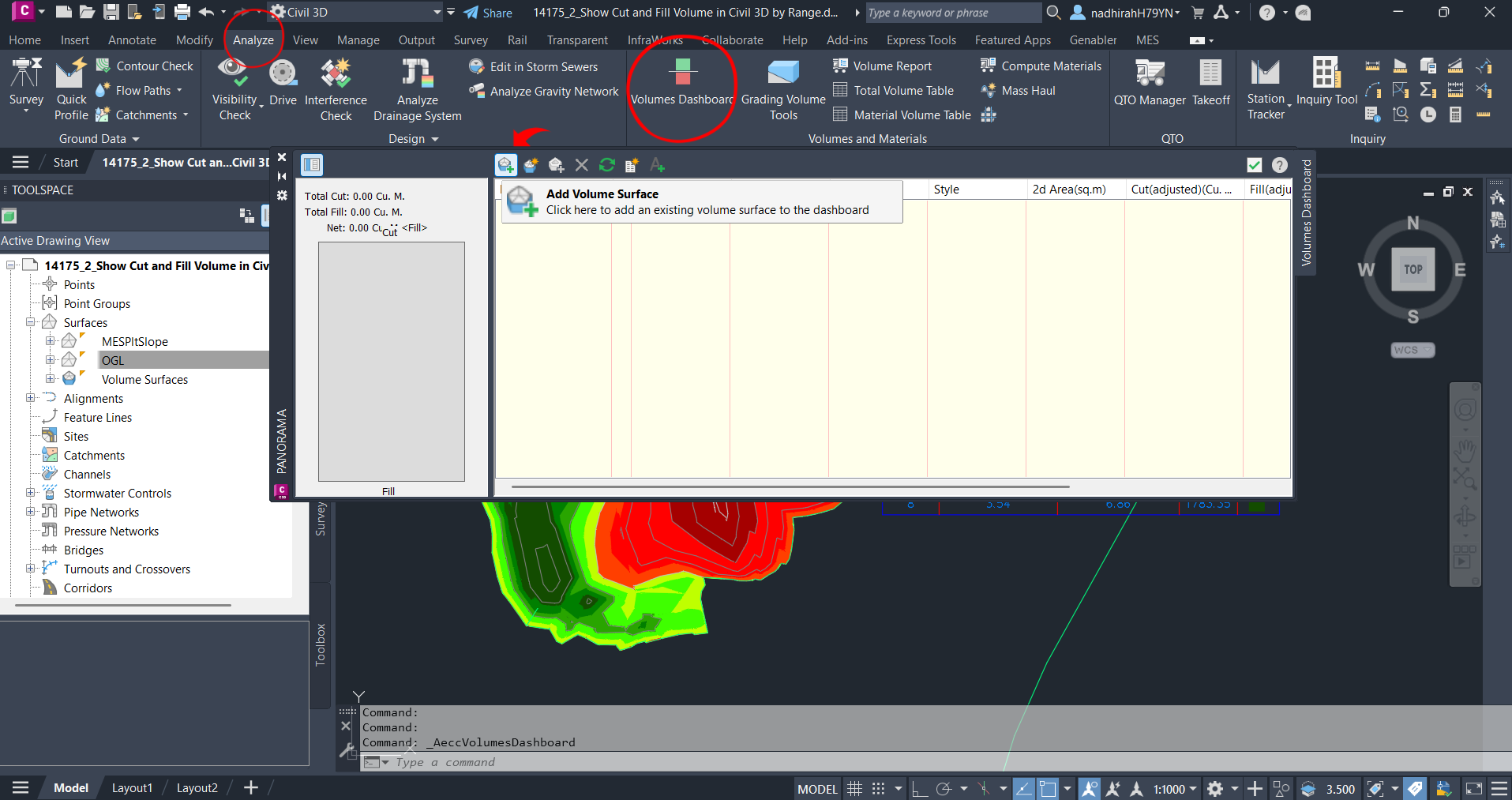Switch to the Output ribbon tab
This screenshot has width=1512, height=800.
416,39
